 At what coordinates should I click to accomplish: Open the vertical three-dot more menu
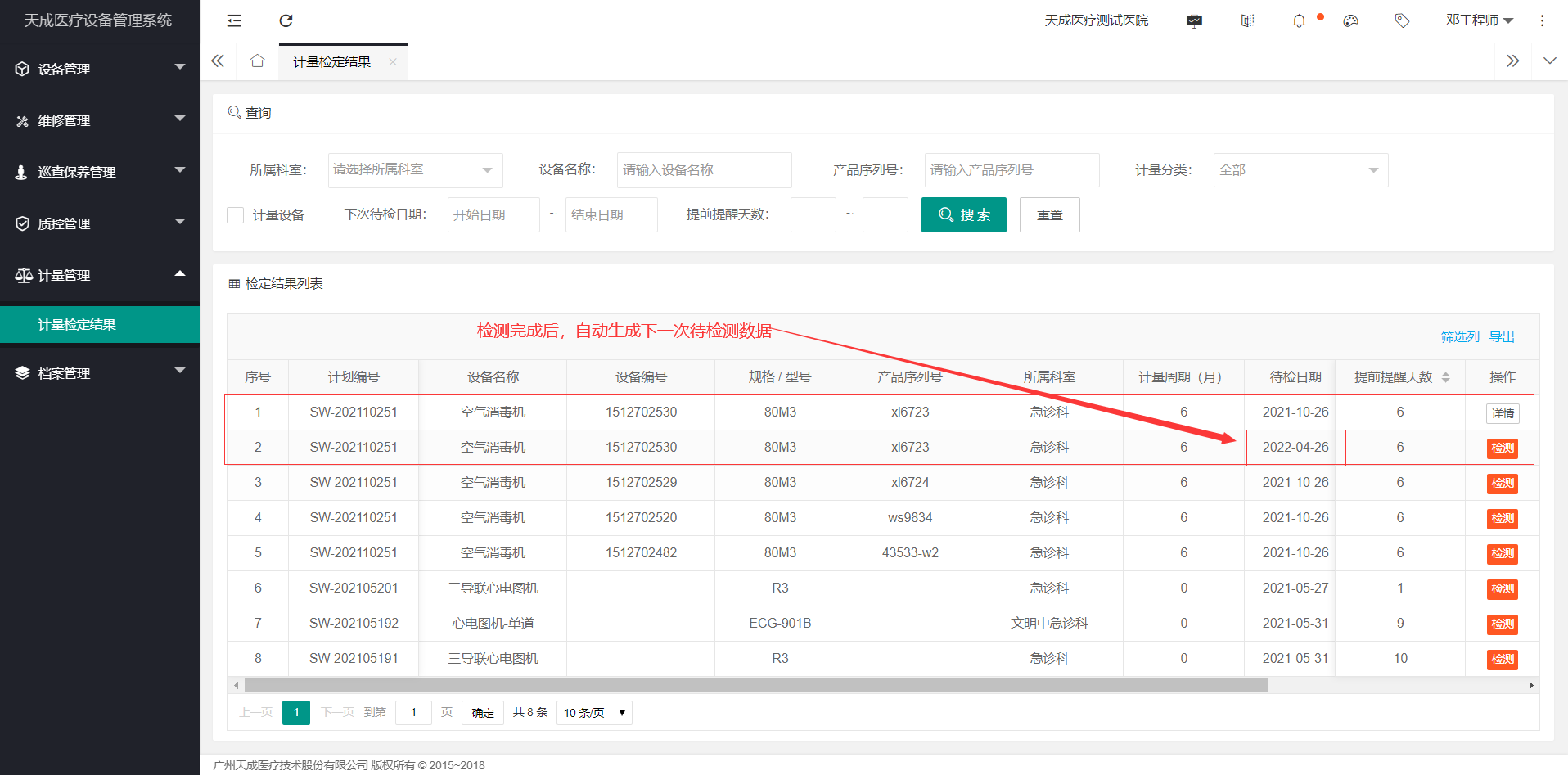tap(1542, 20)
